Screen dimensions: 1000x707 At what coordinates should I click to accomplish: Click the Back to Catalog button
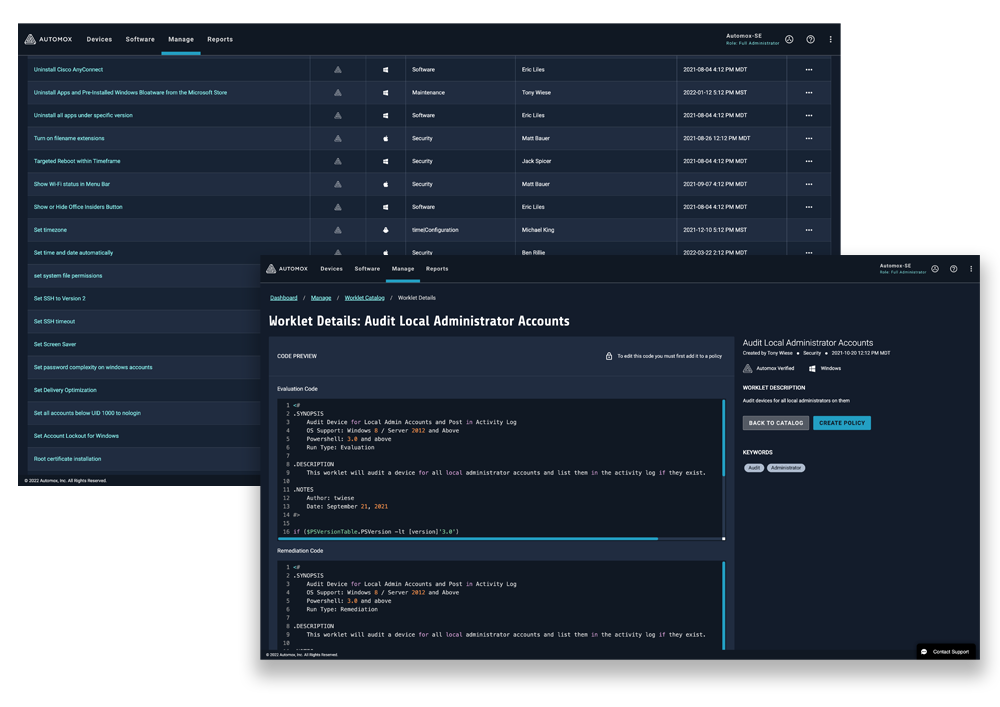click(776, 423)
